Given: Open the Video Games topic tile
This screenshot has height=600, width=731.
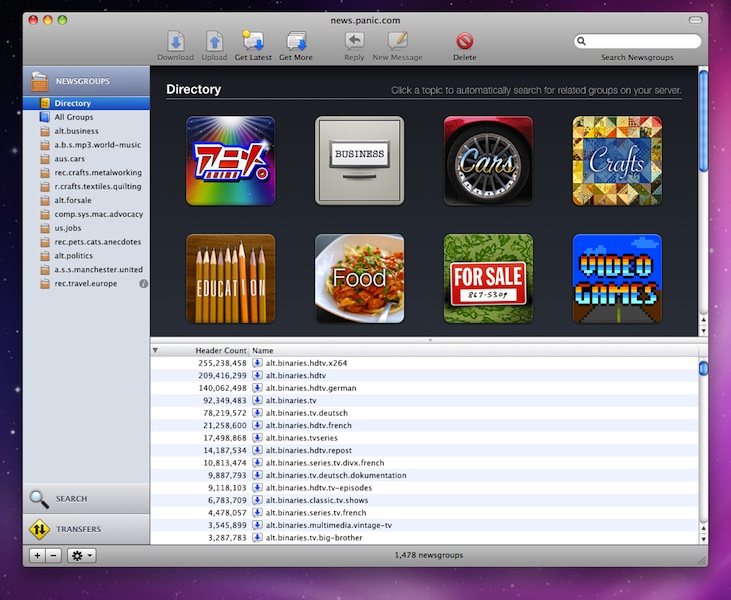Looking at the screenshot, I should 617,278.
